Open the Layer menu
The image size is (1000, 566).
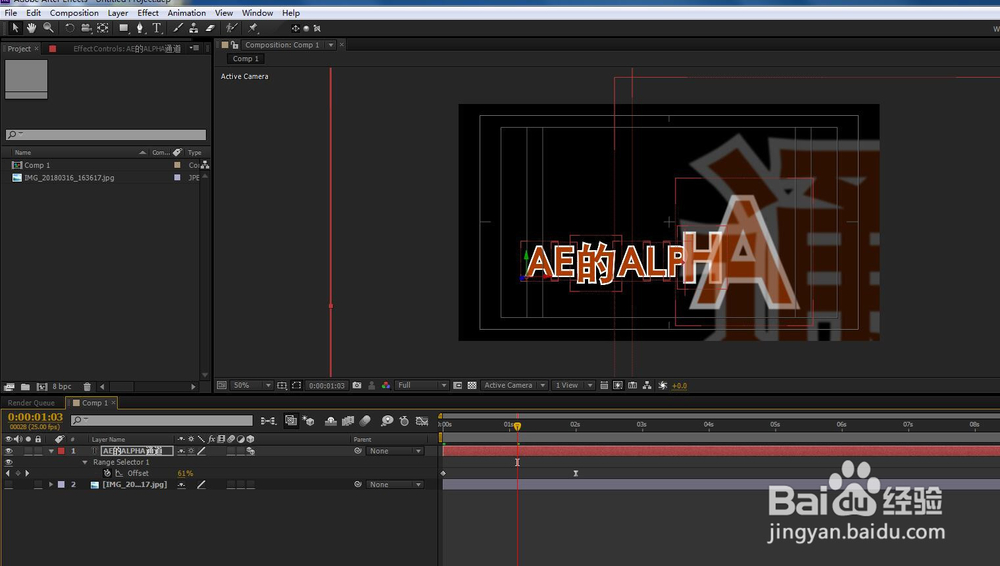click(117, 13)
